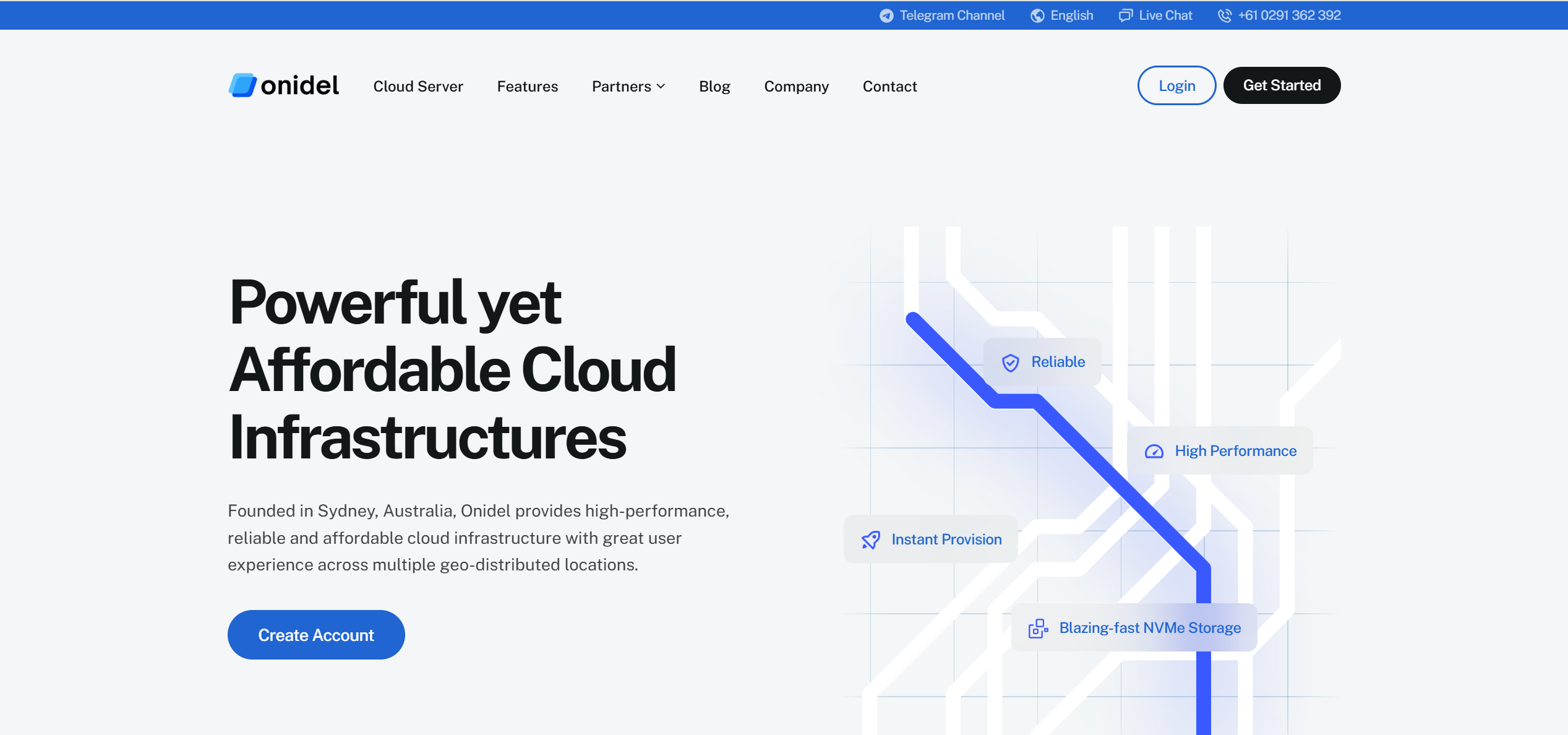Viewport: 1568px width, 735px height.
Task: Click the Founded in Sydney description paragraph
Action: (479, 538)
